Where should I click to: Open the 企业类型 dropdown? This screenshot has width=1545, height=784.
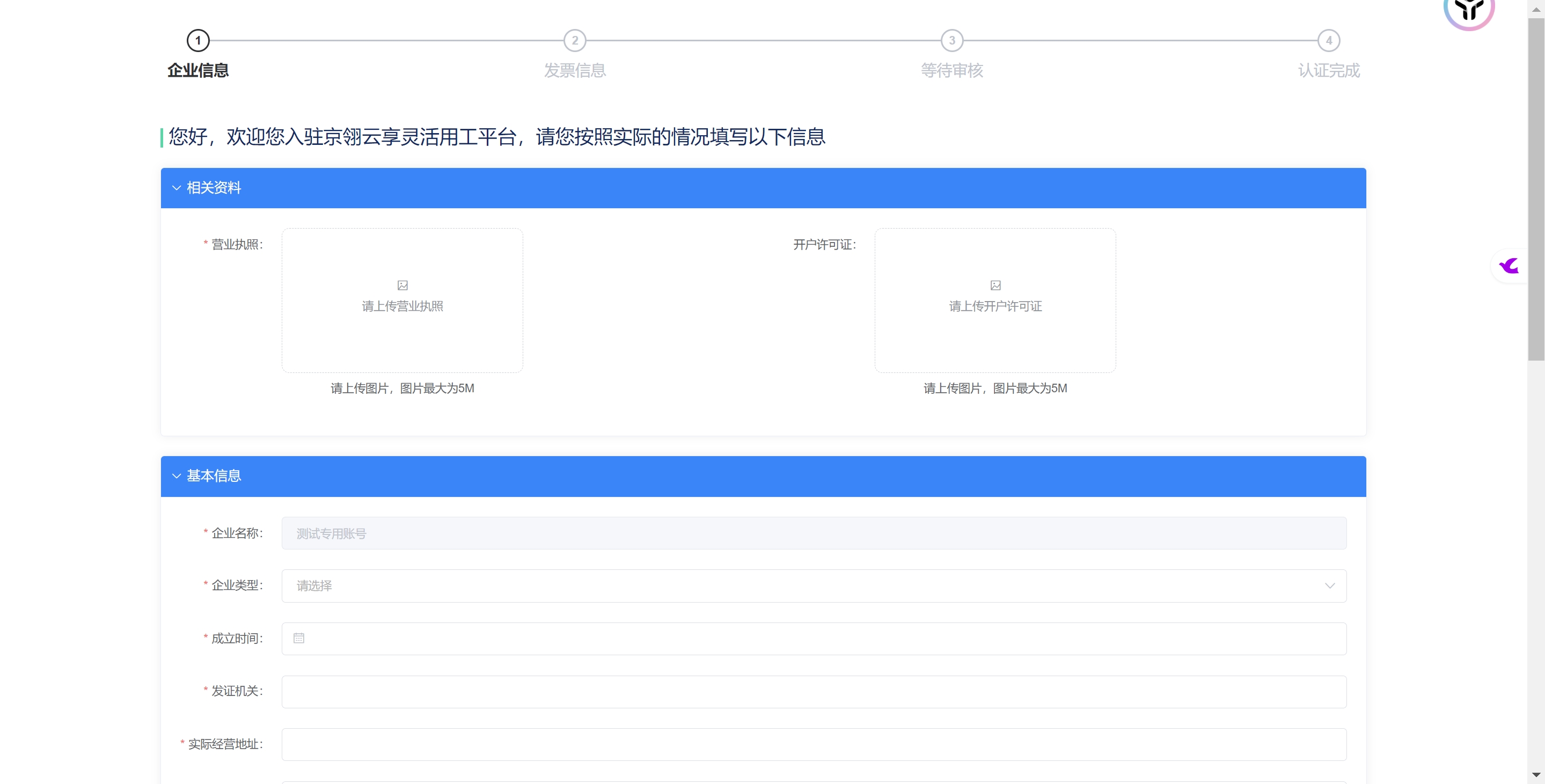click(814, 586)
